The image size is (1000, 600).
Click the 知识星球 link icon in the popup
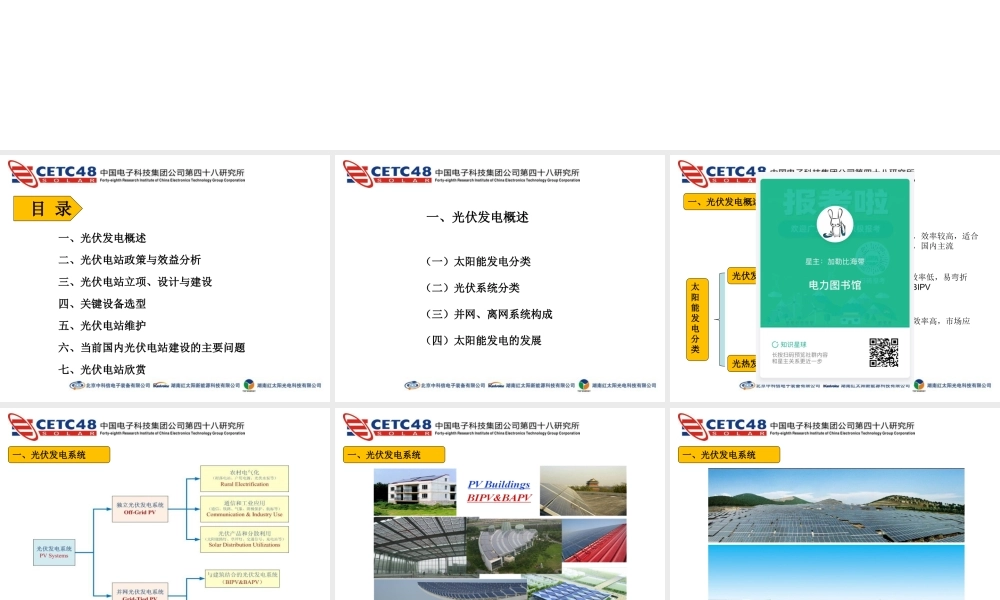click(775, 343)
